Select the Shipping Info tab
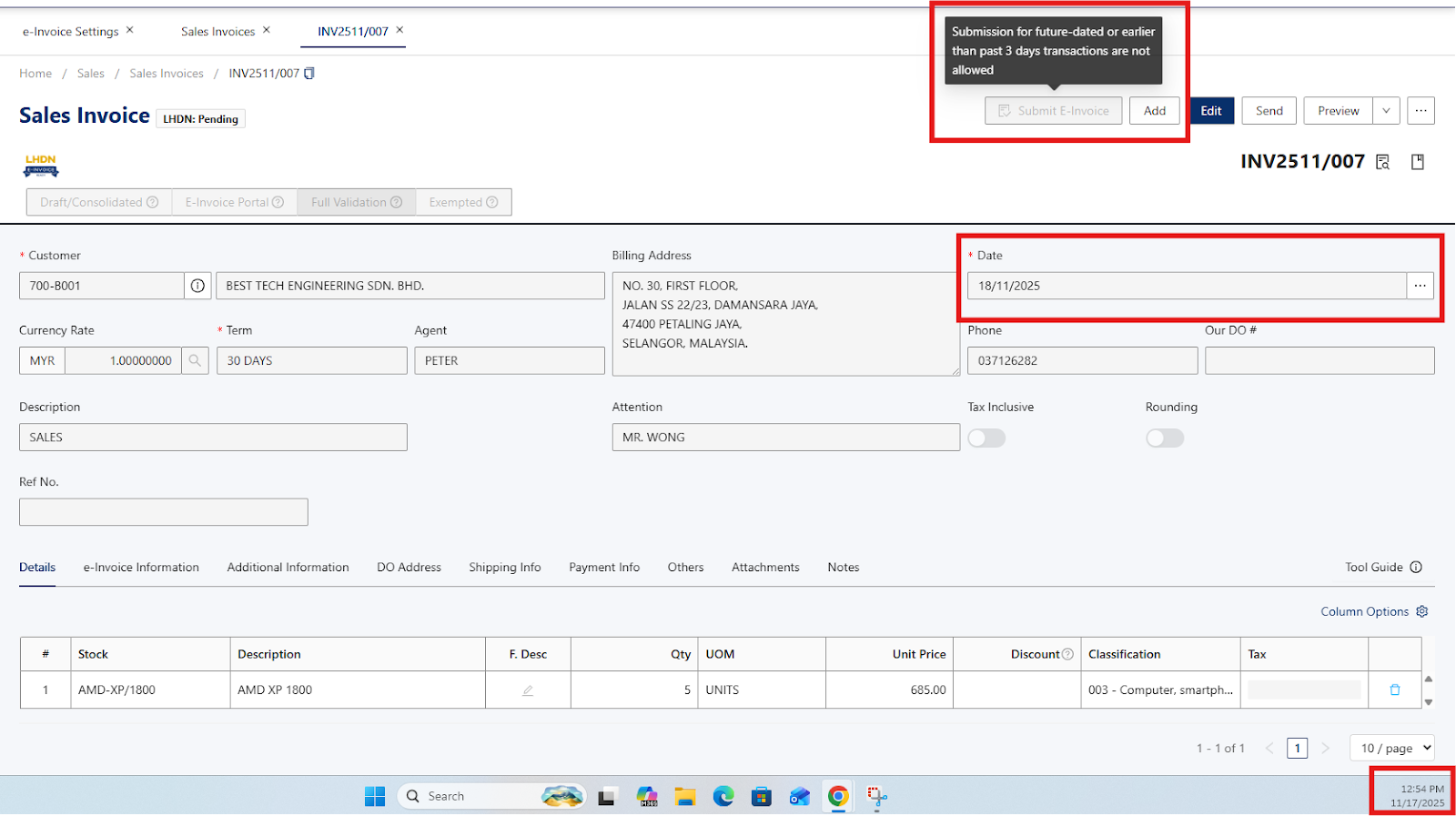Viewport: 1456px width, 816px height. point(505,568)
